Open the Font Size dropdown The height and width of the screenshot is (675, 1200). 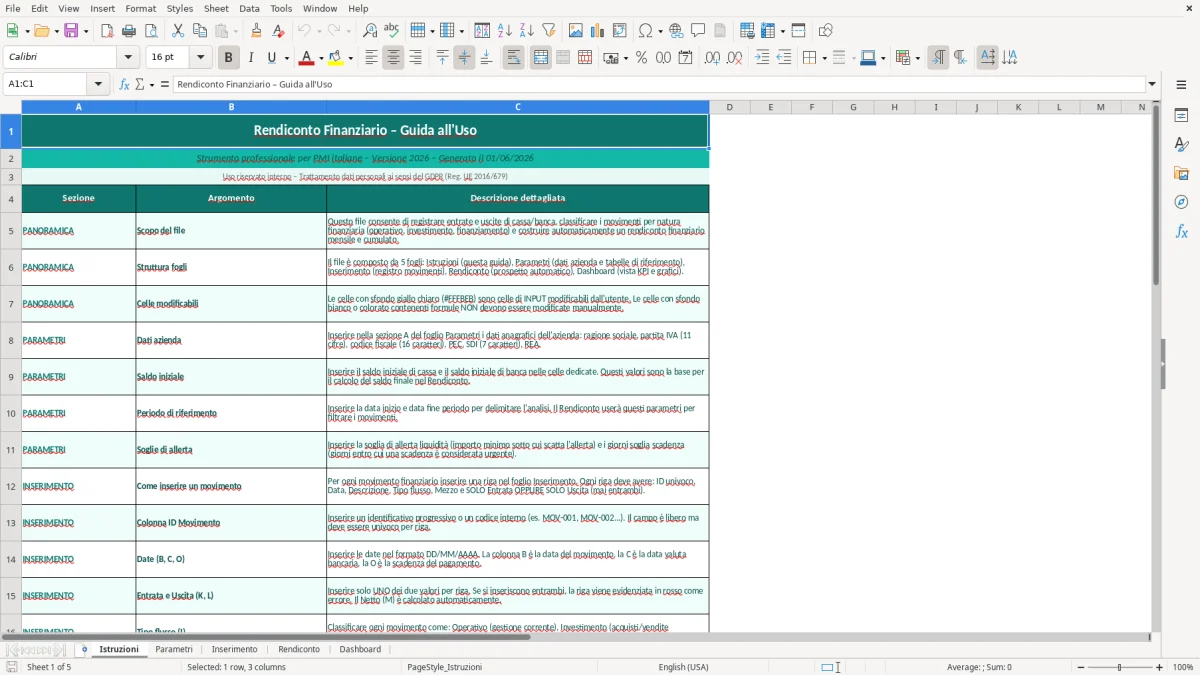[x=200, y=58]
